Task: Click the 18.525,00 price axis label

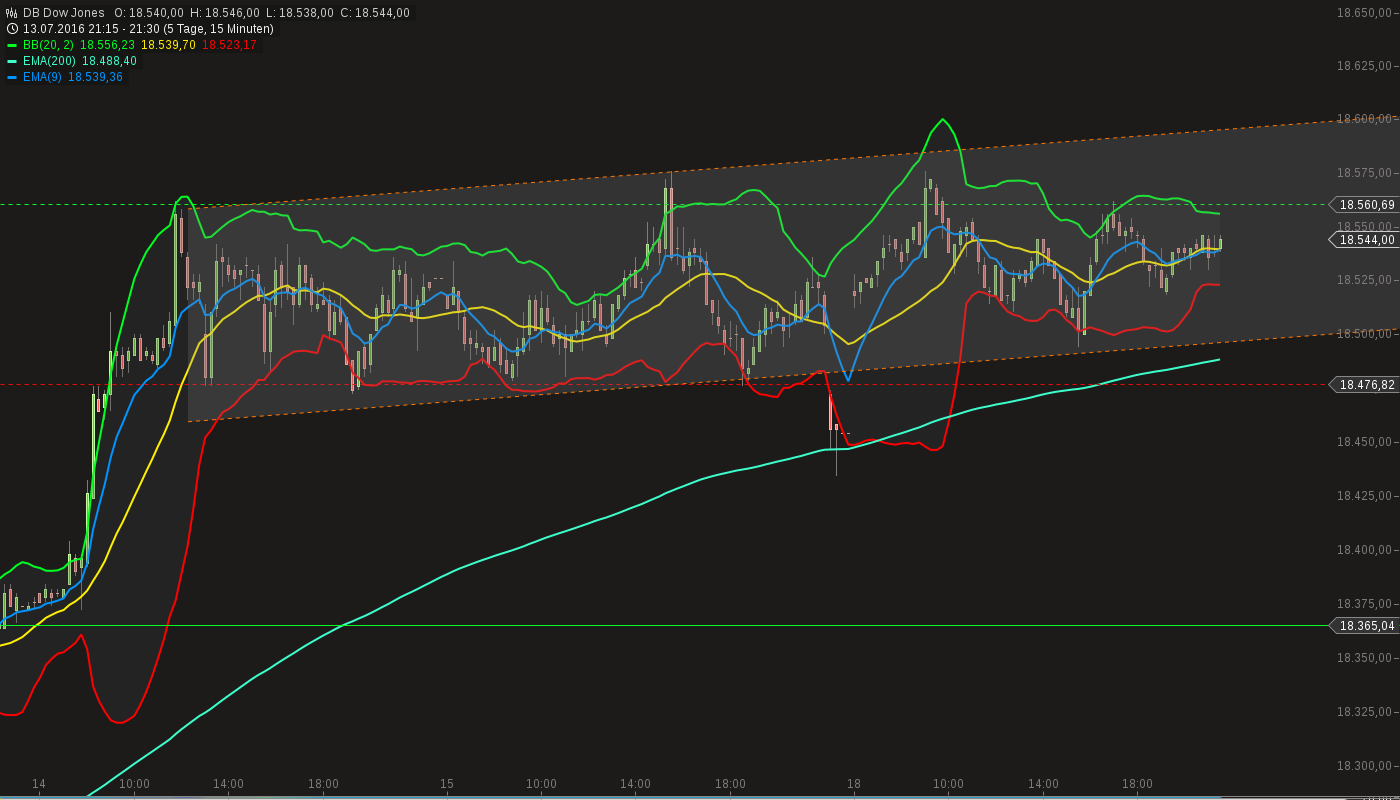Action: point(1366,280)
